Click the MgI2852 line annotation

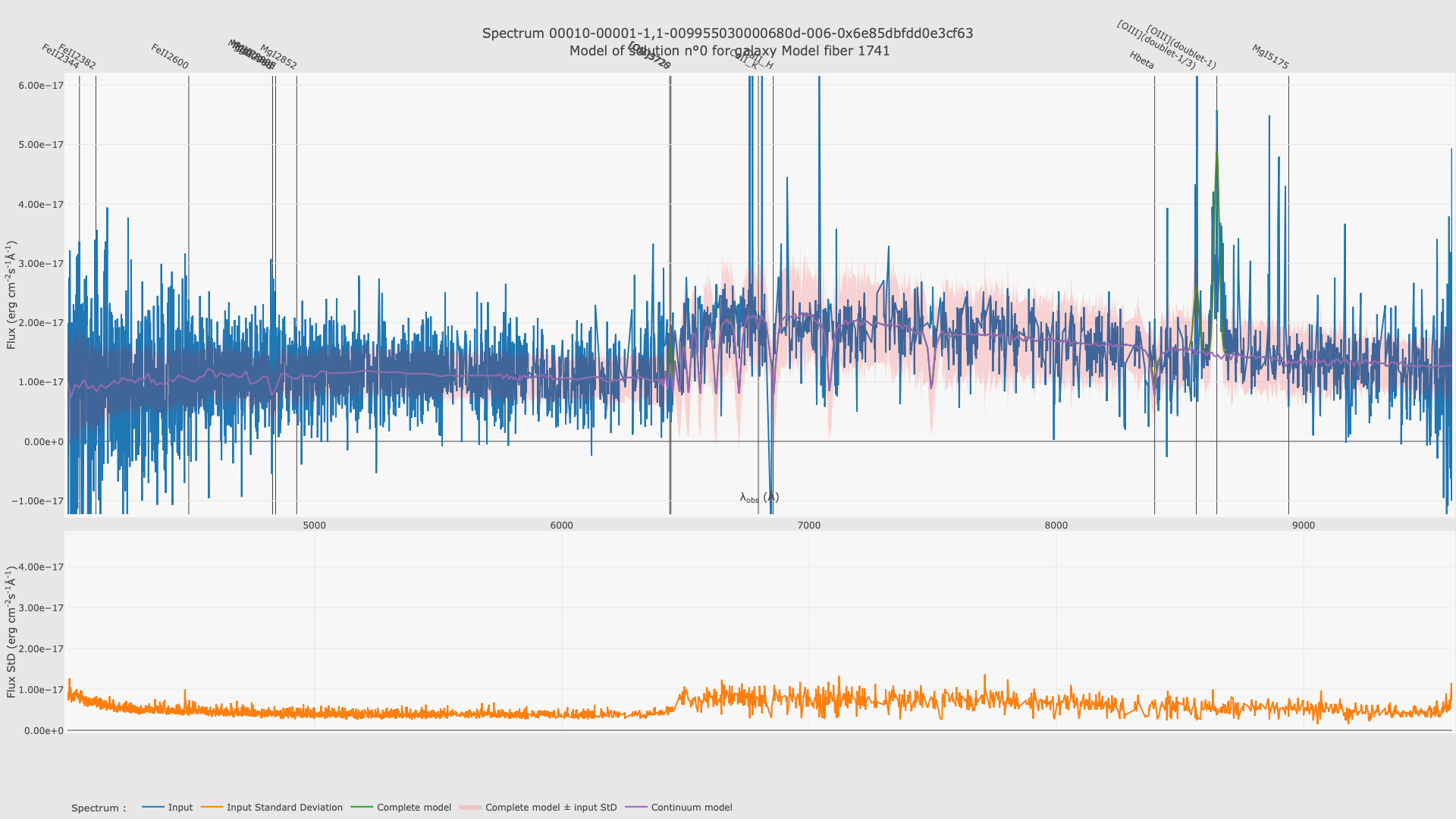[278, 57]
